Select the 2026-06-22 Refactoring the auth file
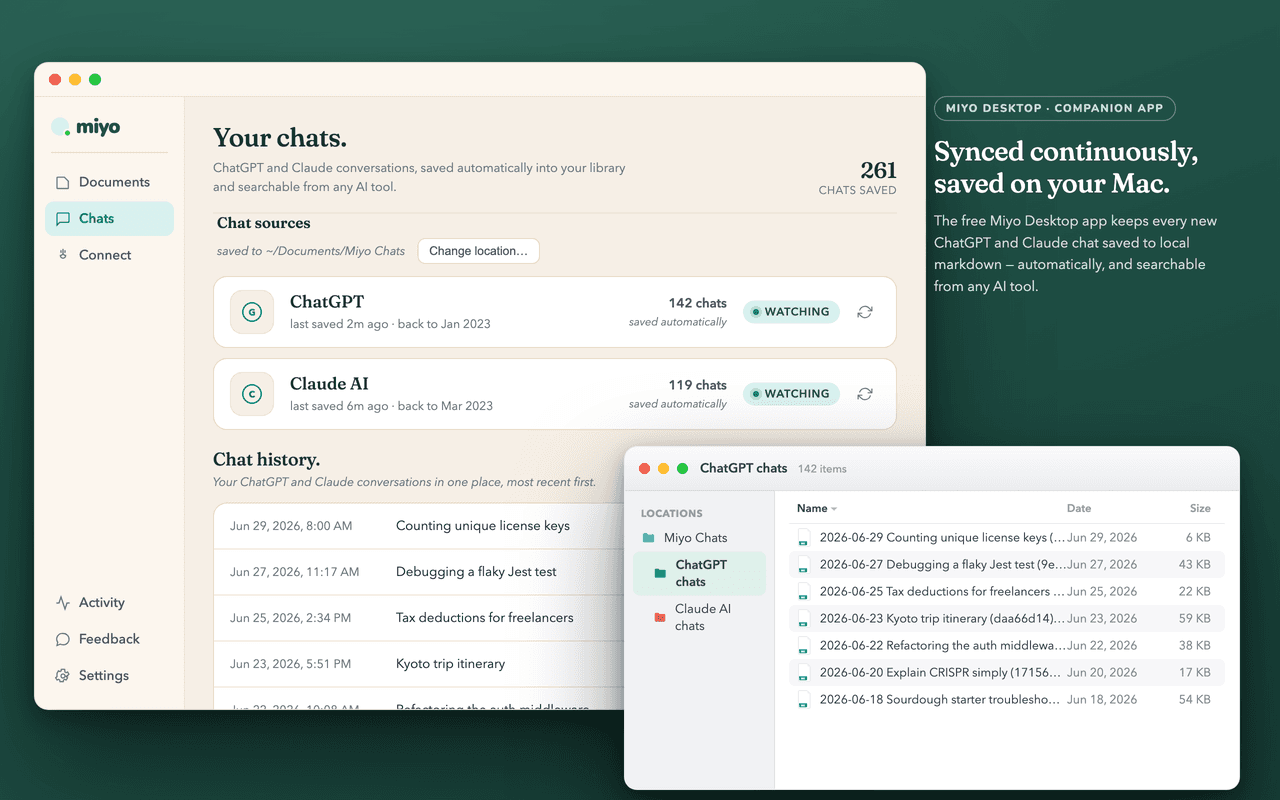This screenshot has width=1280, height=800. pos(1005,646)
